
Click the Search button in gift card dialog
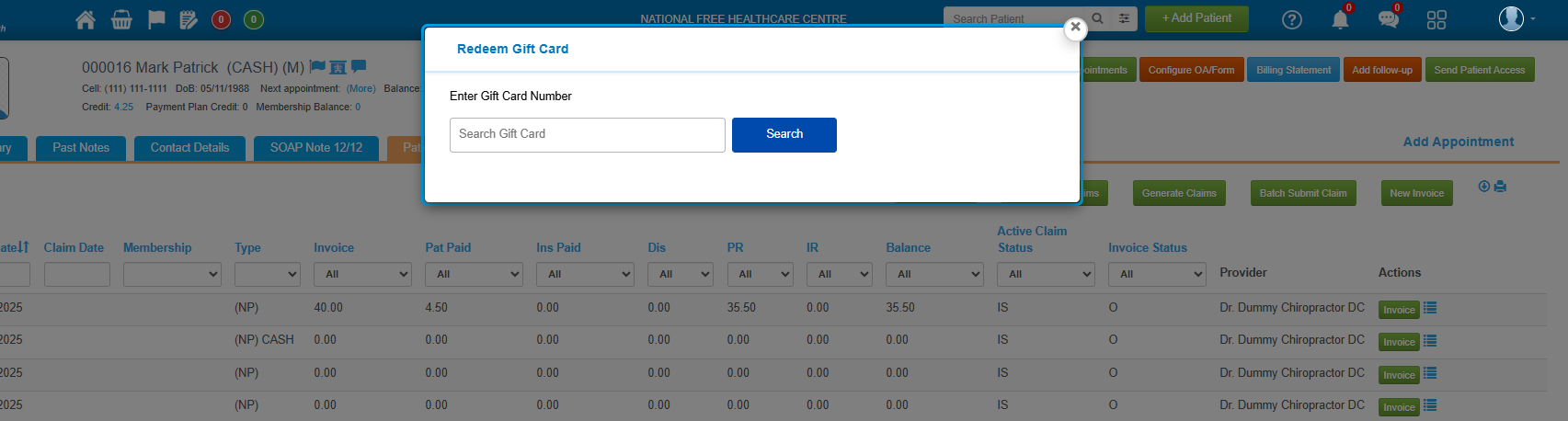coord(784,134)
